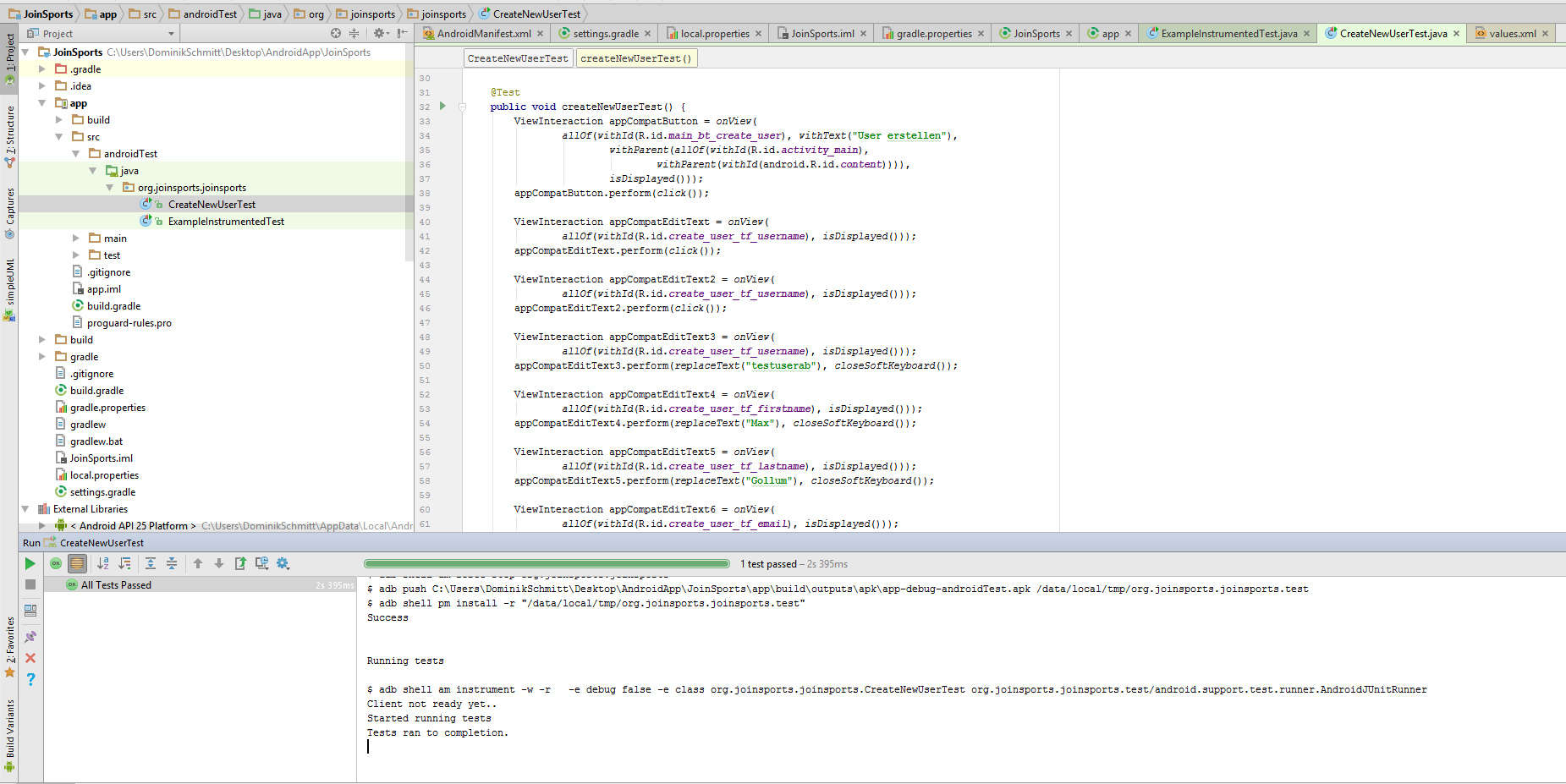Click CreateNewUserTest class breadcrumb in editor

[518, 58]
